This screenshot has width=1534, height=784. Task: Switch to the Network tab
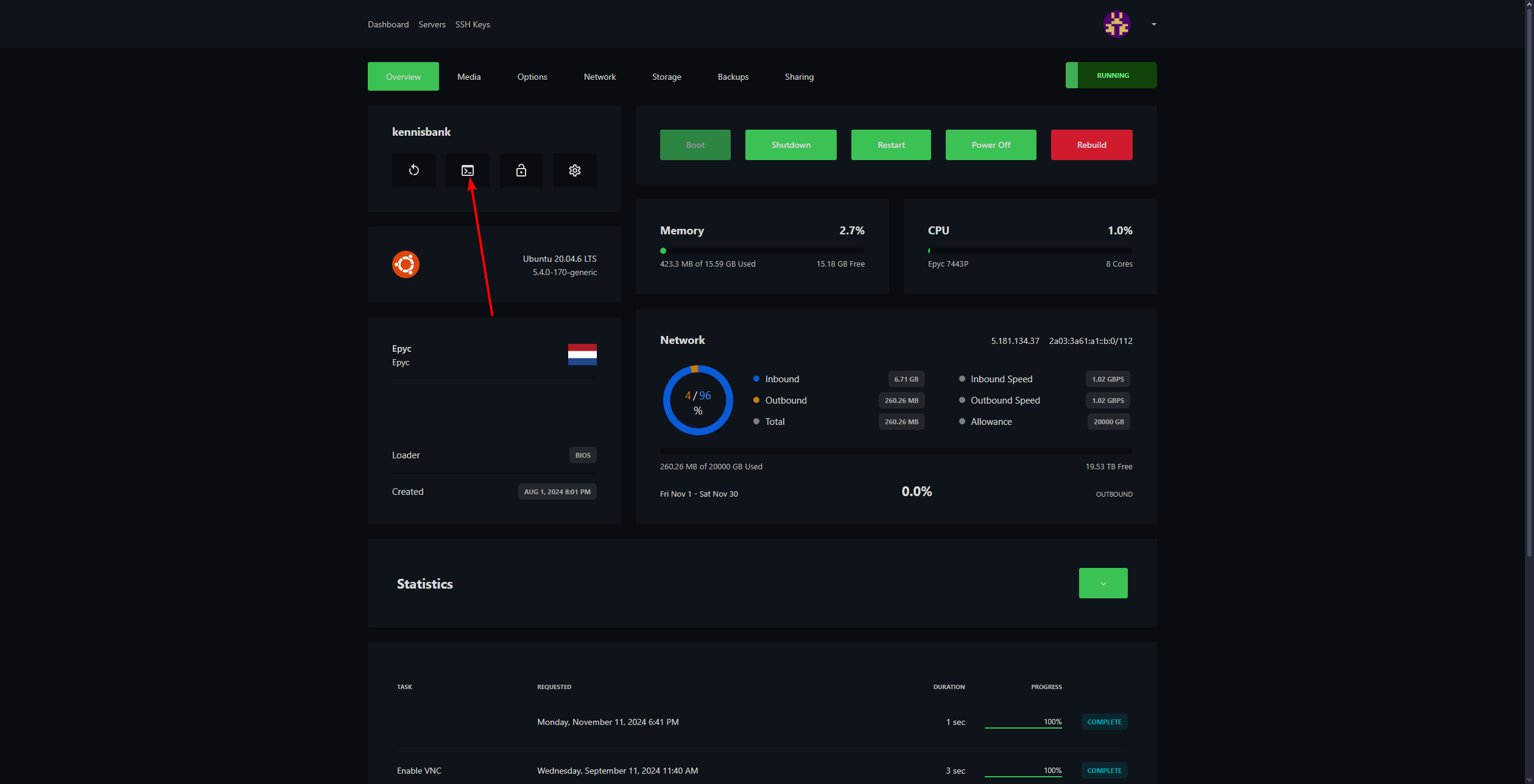pos(599,77)
